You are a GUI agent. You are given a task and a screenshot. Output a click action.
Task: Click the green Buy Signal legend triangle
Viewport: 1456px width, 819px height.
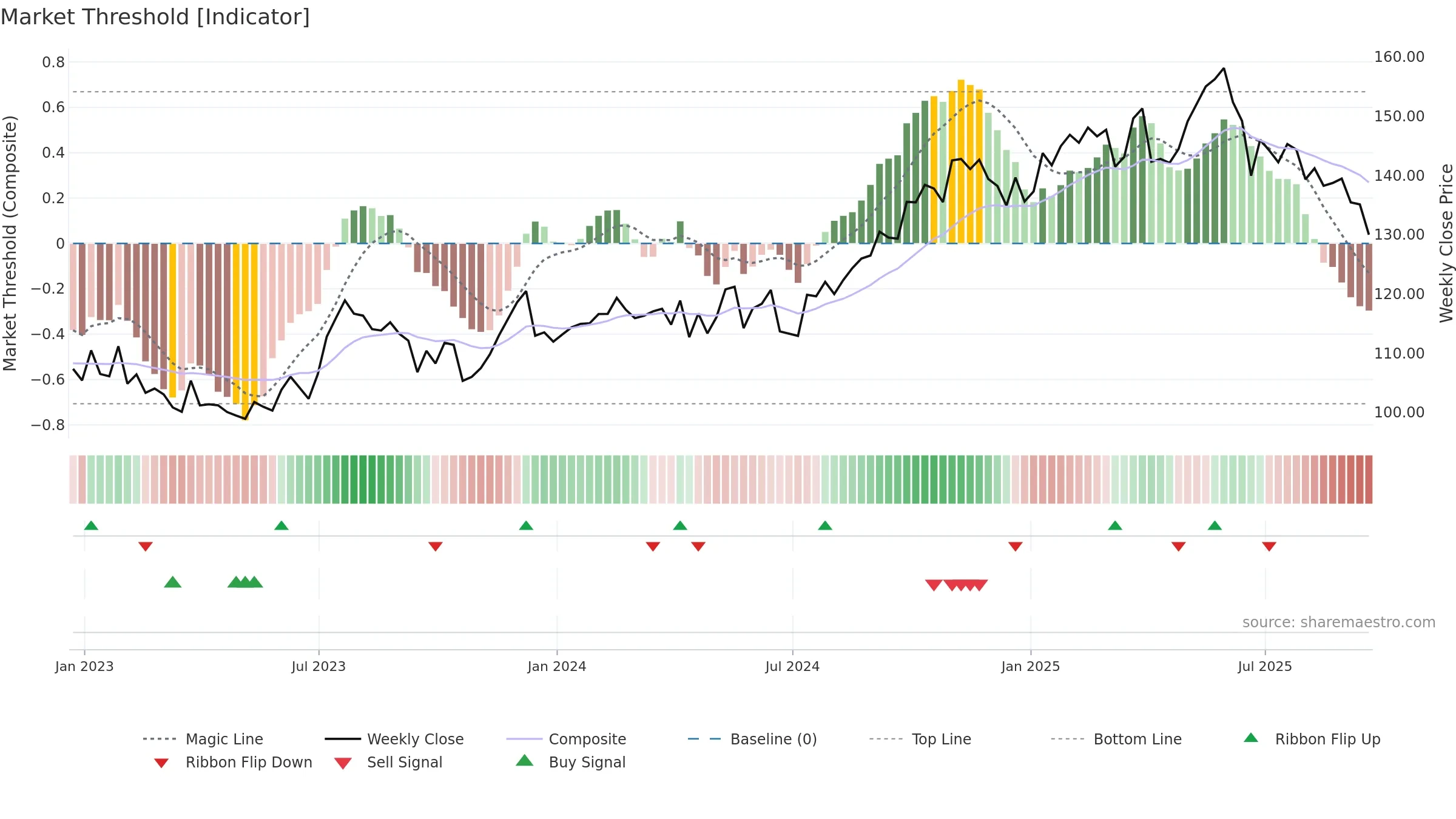point(524,760)
